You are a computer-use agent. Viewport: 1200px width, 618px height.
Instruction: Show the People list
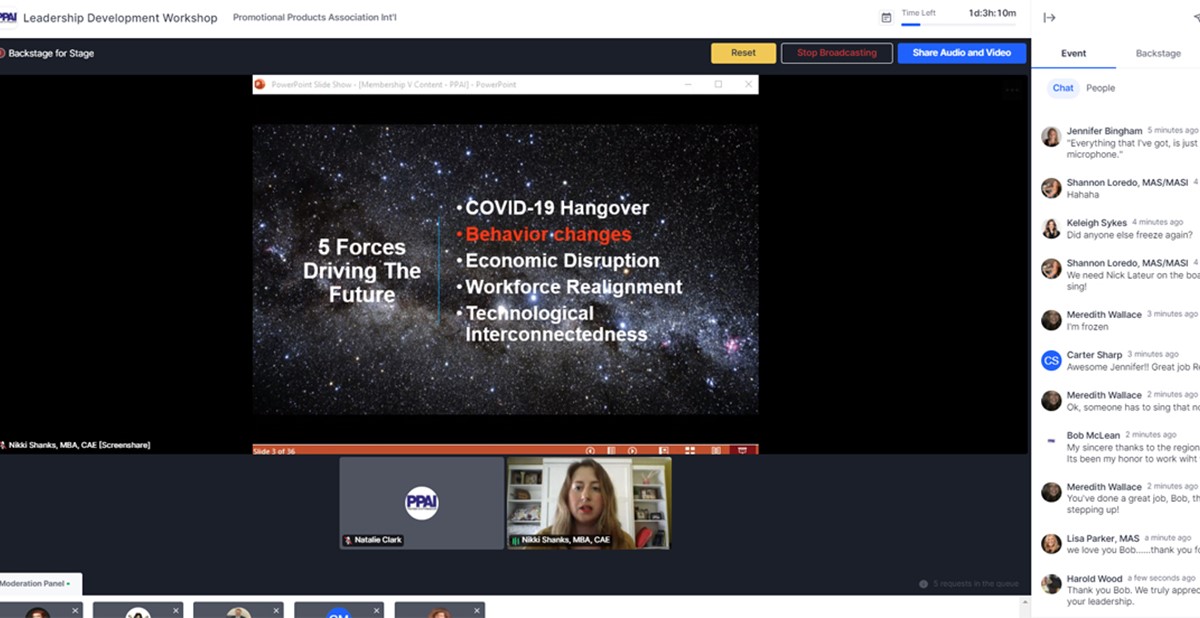(x=1100, y=88)
